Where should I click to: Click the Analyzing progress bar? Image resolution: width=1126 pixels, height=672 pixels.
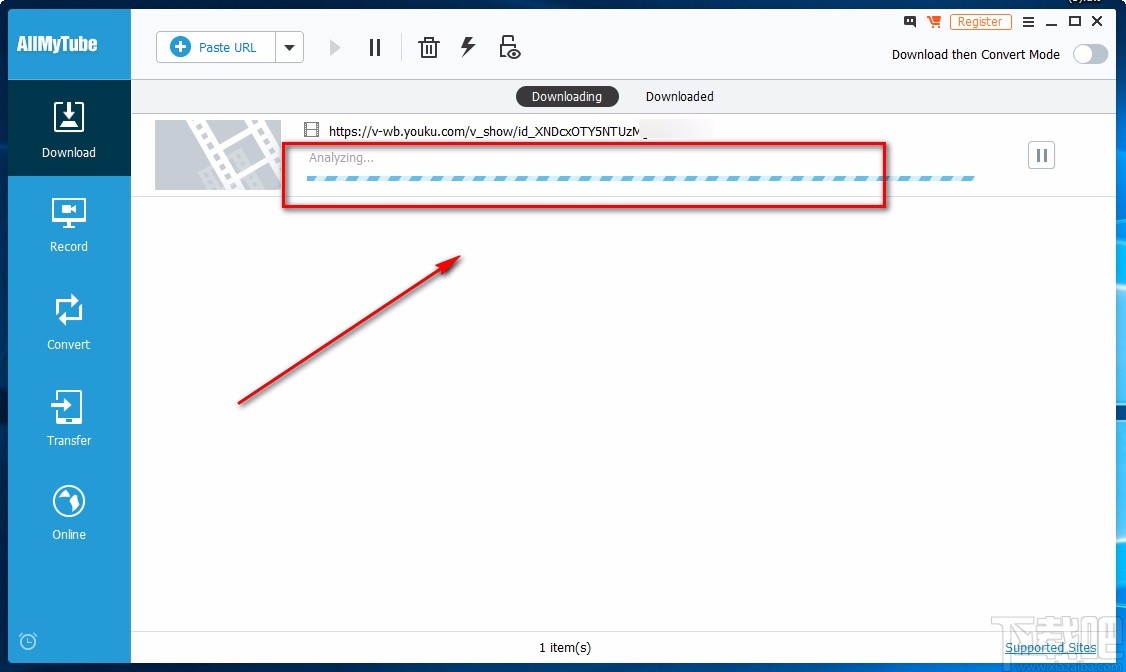click(641, 178)
